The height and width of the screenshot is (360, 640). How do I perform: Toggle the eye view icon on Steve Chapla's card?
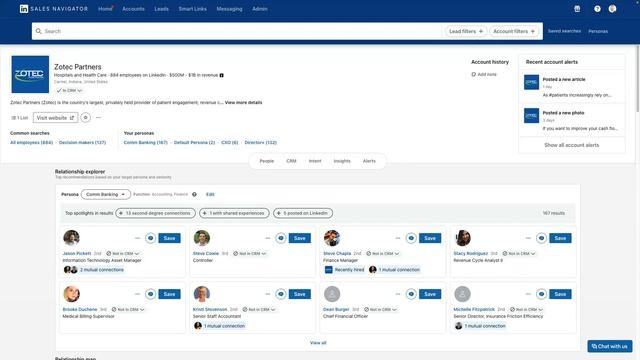[411, 238]
